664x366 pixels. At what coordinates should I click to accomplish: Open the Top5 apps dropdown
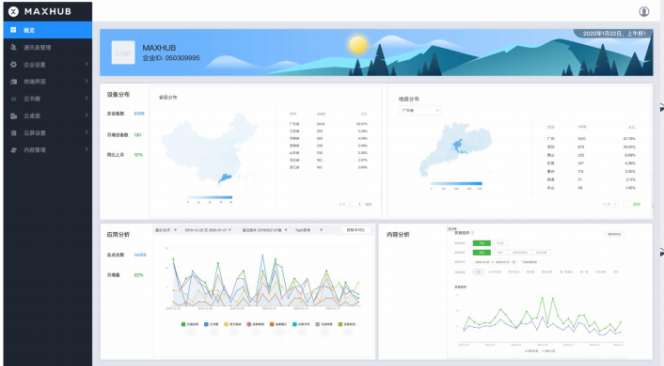coord(309,230)
